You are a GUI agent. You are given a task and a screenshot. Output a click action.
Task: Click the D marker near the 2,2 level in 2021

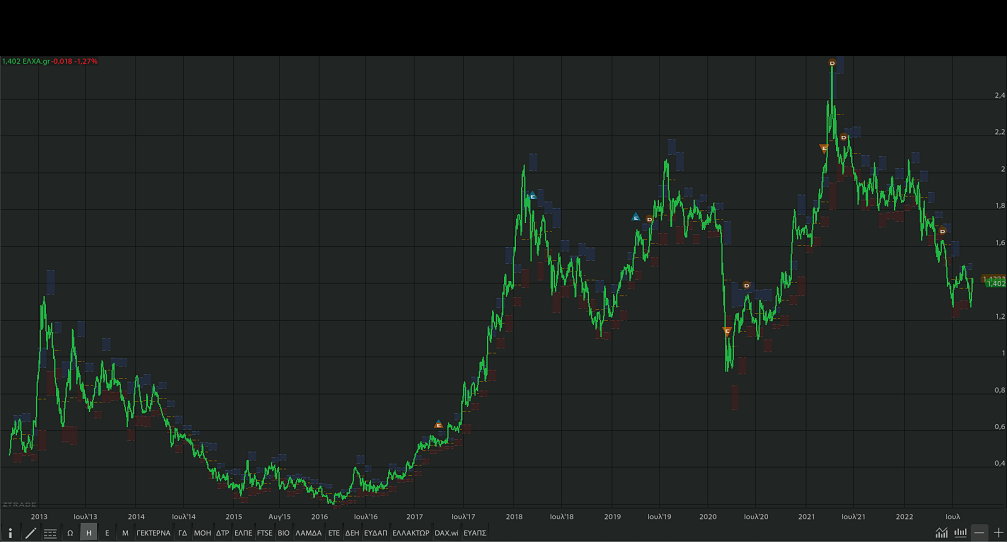844,137
